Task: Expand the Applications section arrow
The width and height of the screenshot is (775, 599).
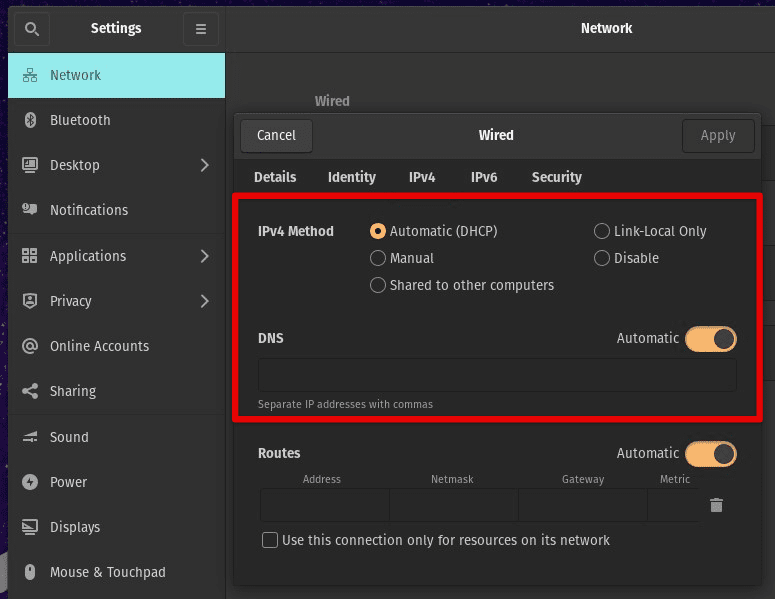Action: coord(204,256)
